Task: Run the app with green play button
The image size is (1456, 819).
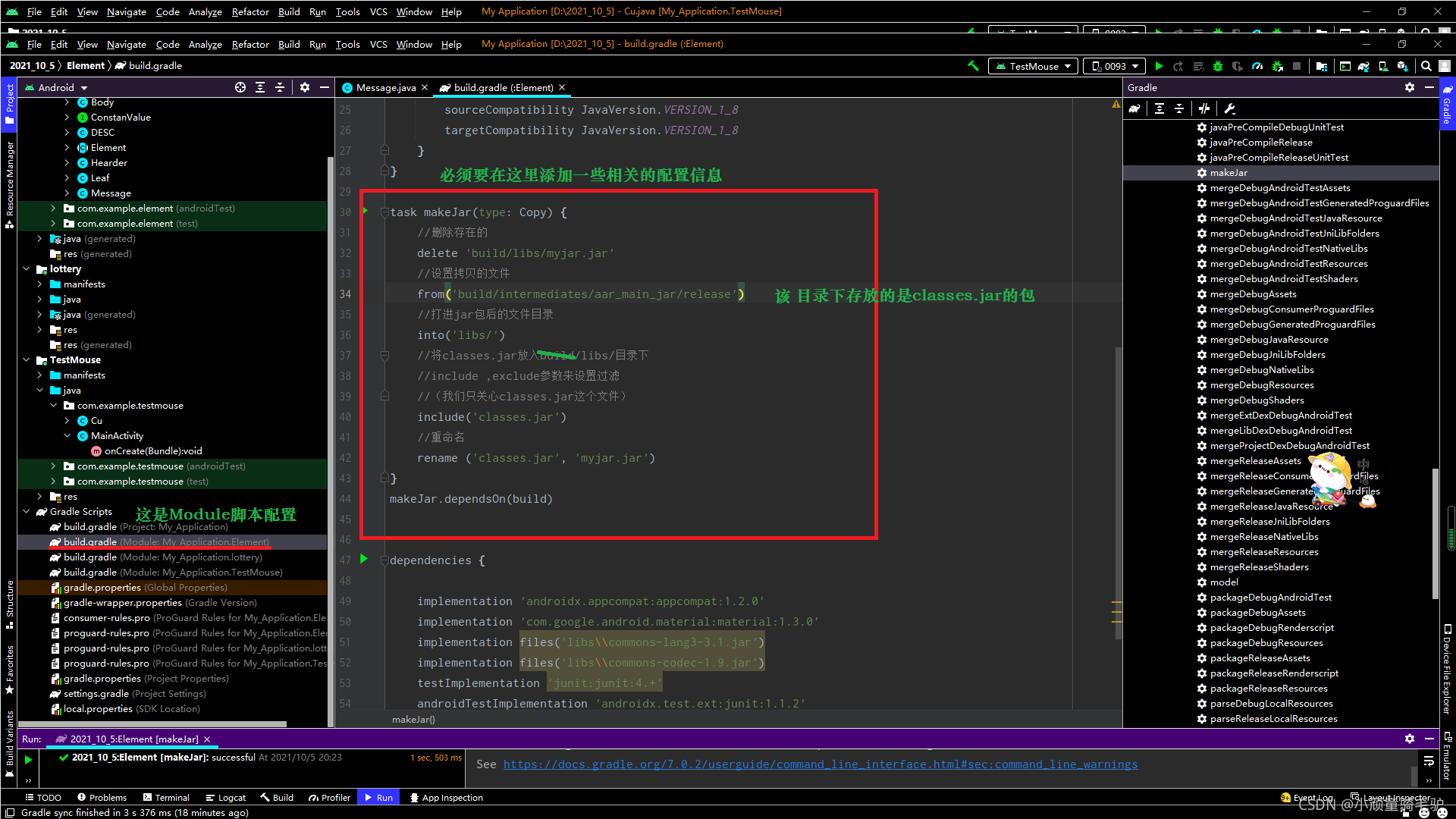Action: 1159,66
